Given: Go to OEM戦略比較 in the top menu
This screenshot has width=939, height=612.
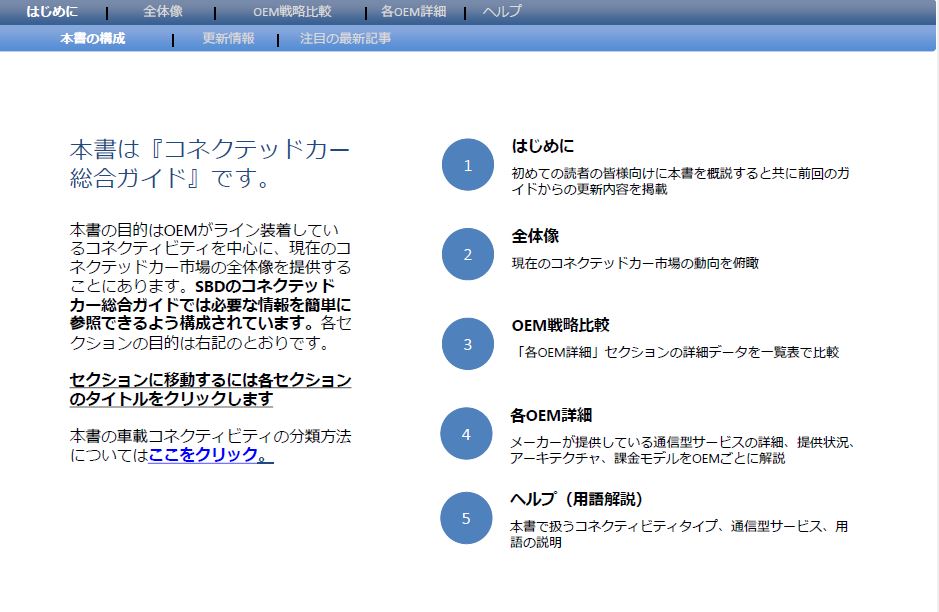Looking at the screenshot, I should point(292,11).
